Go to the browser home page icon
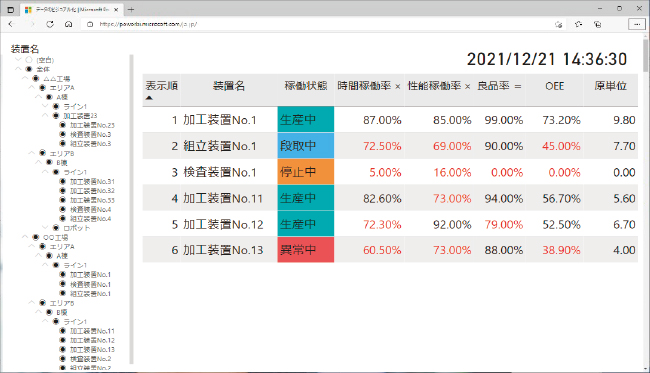Screen dimensions: 650x373 click(x=69, y=24)
